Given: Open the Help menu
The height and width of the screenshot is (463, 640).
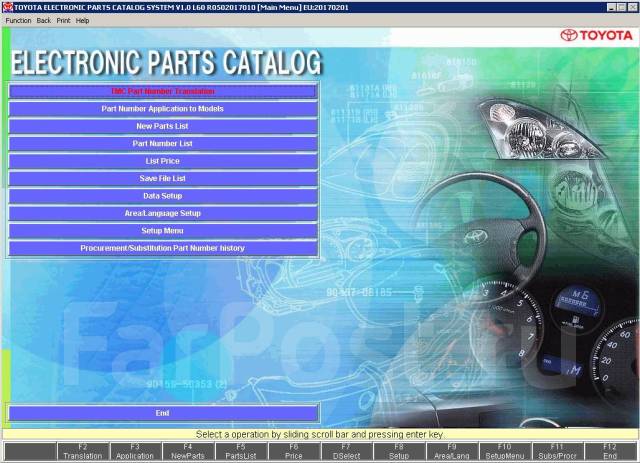Looking at the screenshot, I should click(x=82, y=20).
